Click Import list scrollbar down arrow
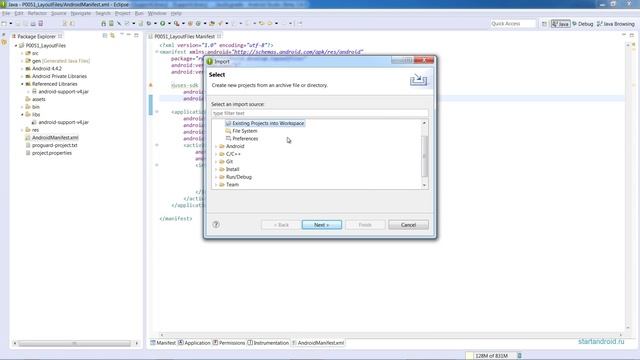 point(424,185)
